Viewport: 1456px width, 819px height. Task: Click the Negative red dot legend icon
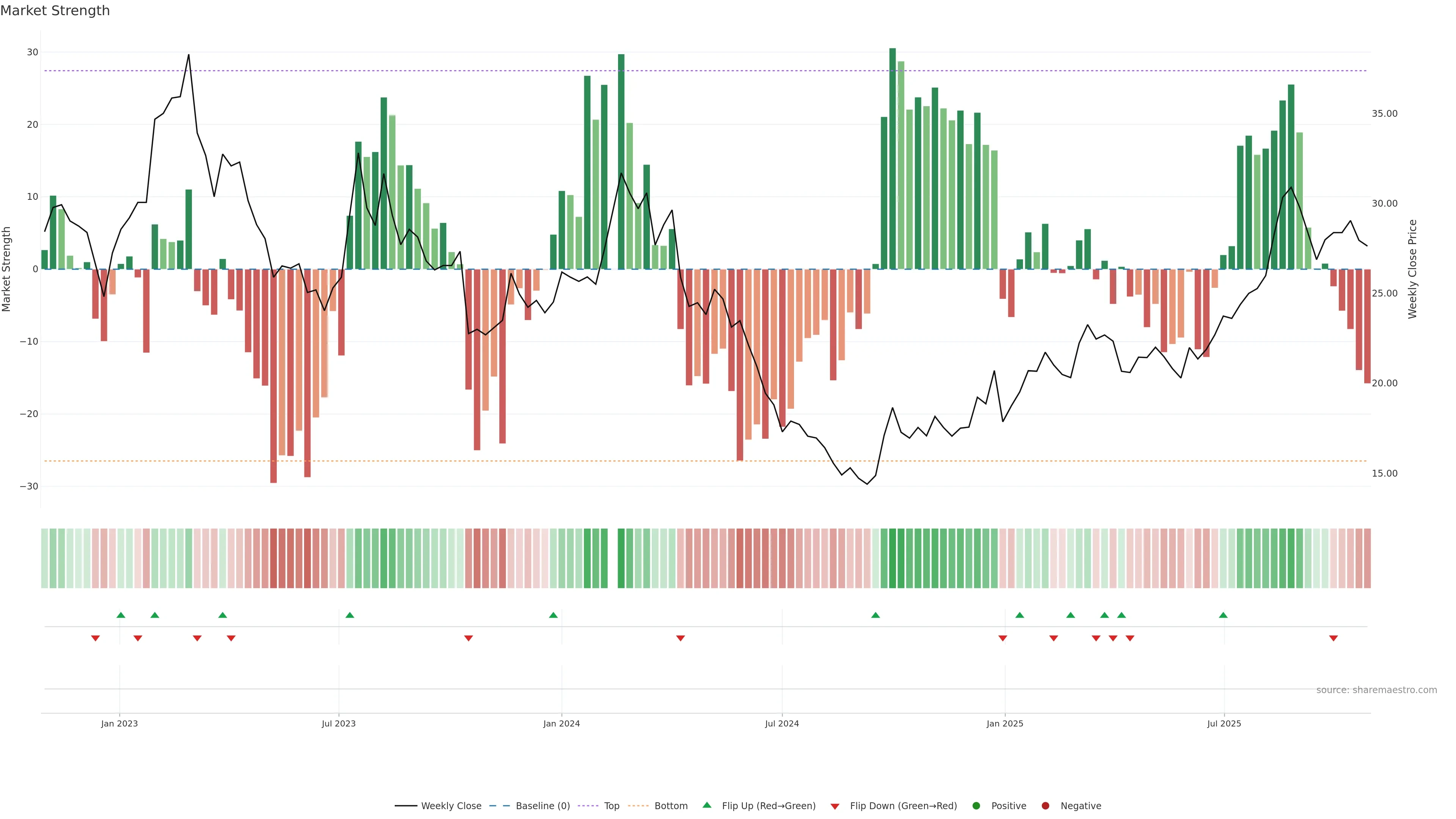[x=1045, y=805]
